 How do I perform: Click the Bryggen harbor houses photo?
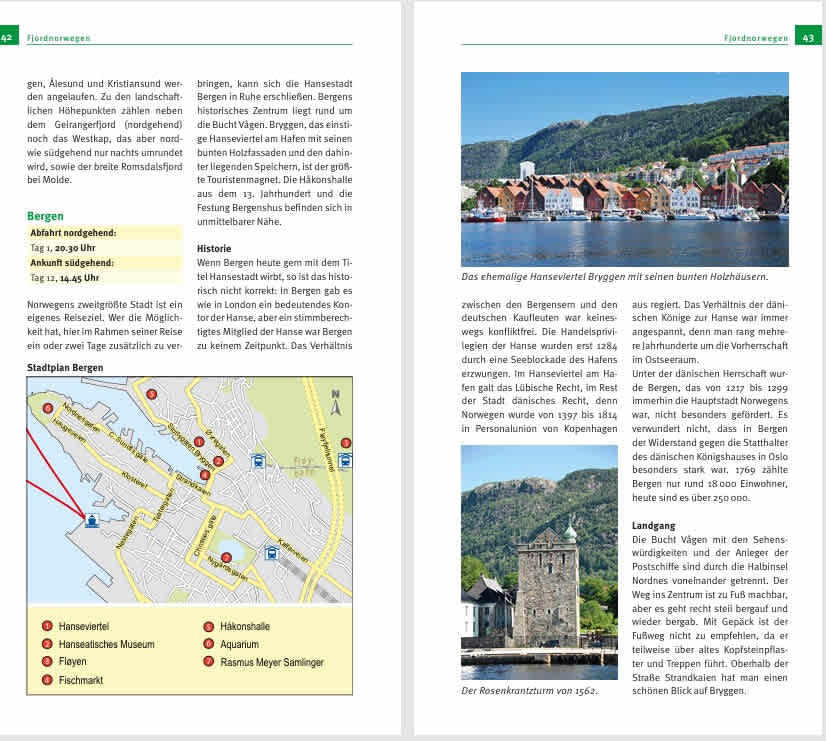(625, 169)
